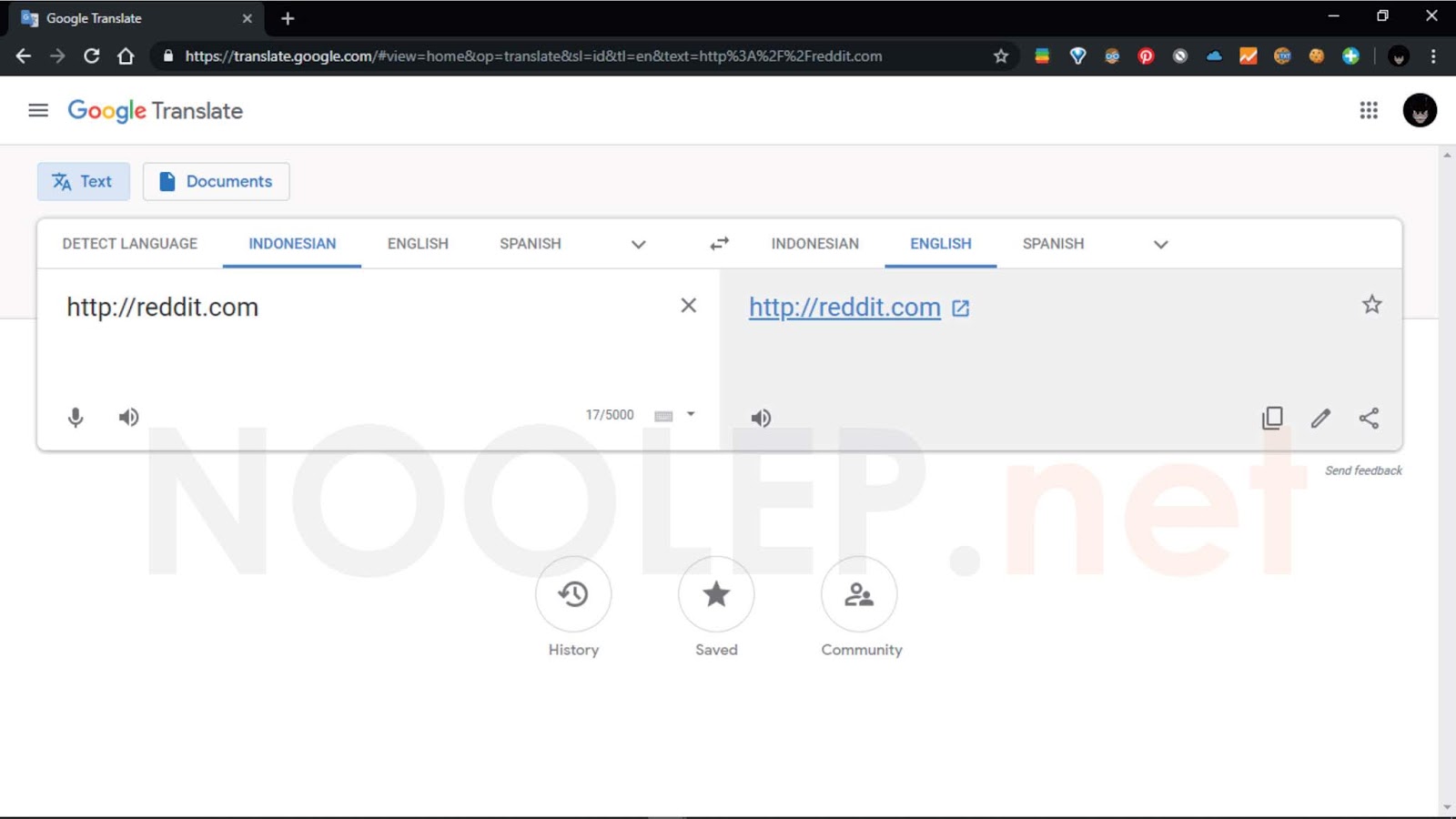Click the address bar URL
The height and width of the screenshot is (819, 1456).
[533, 56]
